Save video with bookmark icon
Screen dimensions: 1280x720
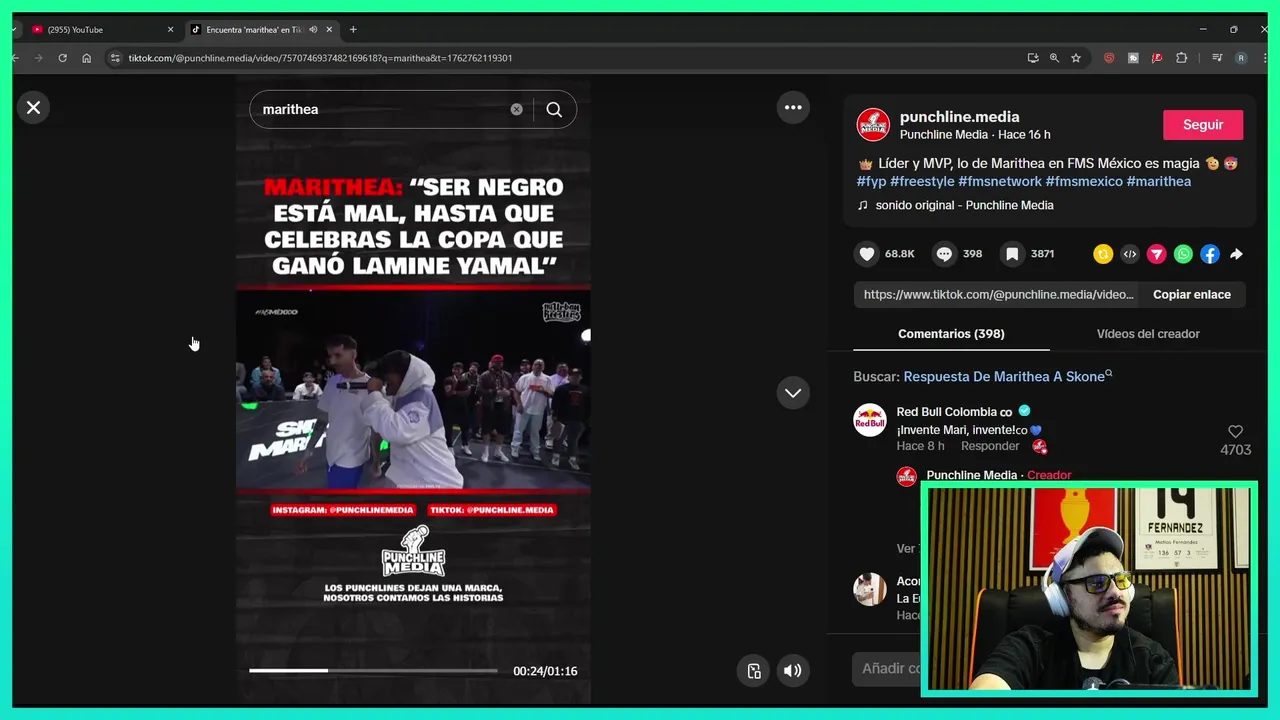1012,254
